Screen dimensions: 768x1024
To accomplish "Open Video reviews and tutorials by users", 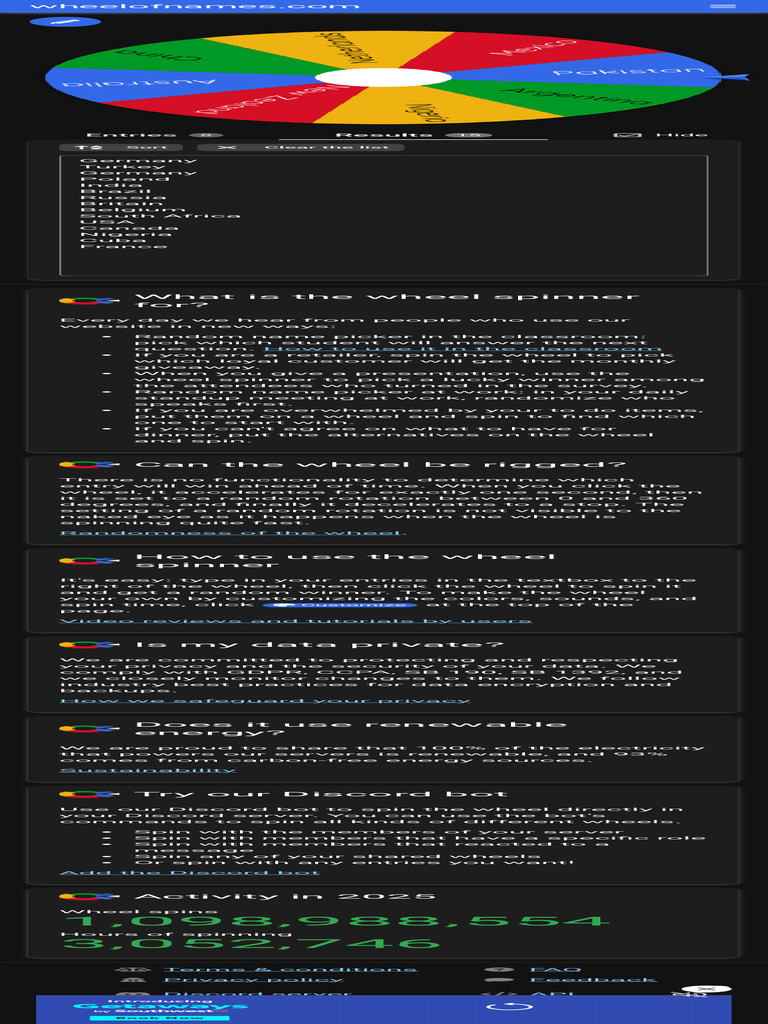I will point(295,620).
